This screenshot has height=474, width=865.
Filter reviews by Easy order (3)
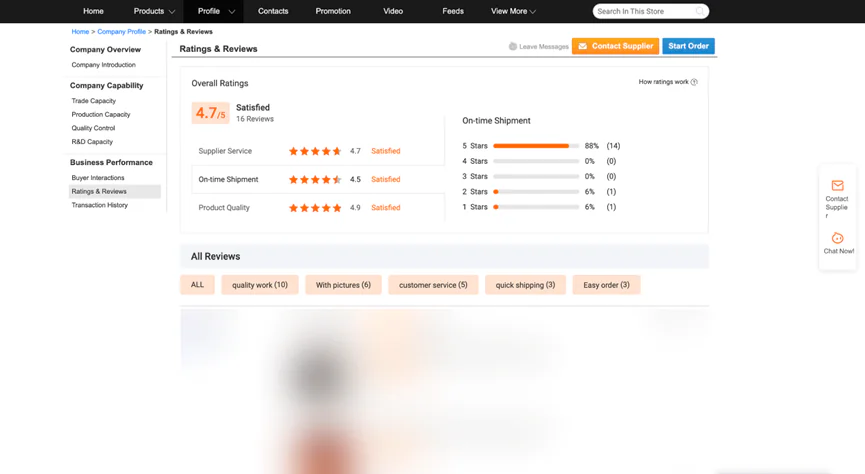click(x=606, y=285)
